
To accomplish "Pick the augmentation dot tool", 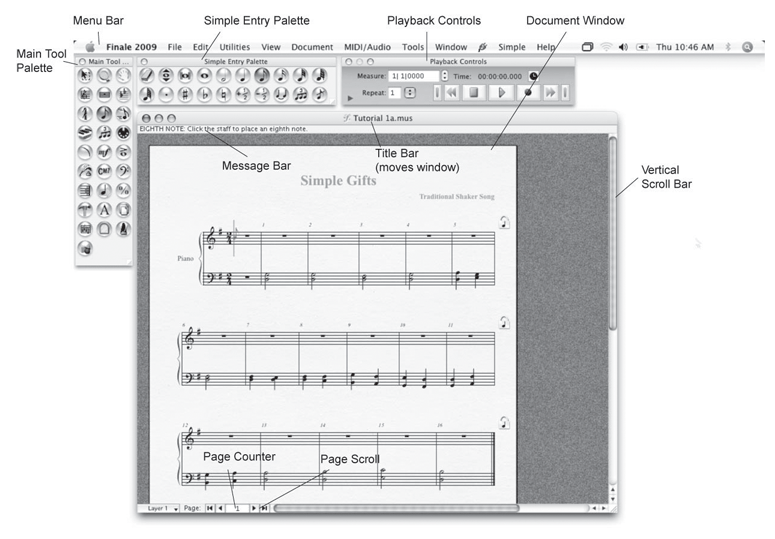I will (166, 94).
